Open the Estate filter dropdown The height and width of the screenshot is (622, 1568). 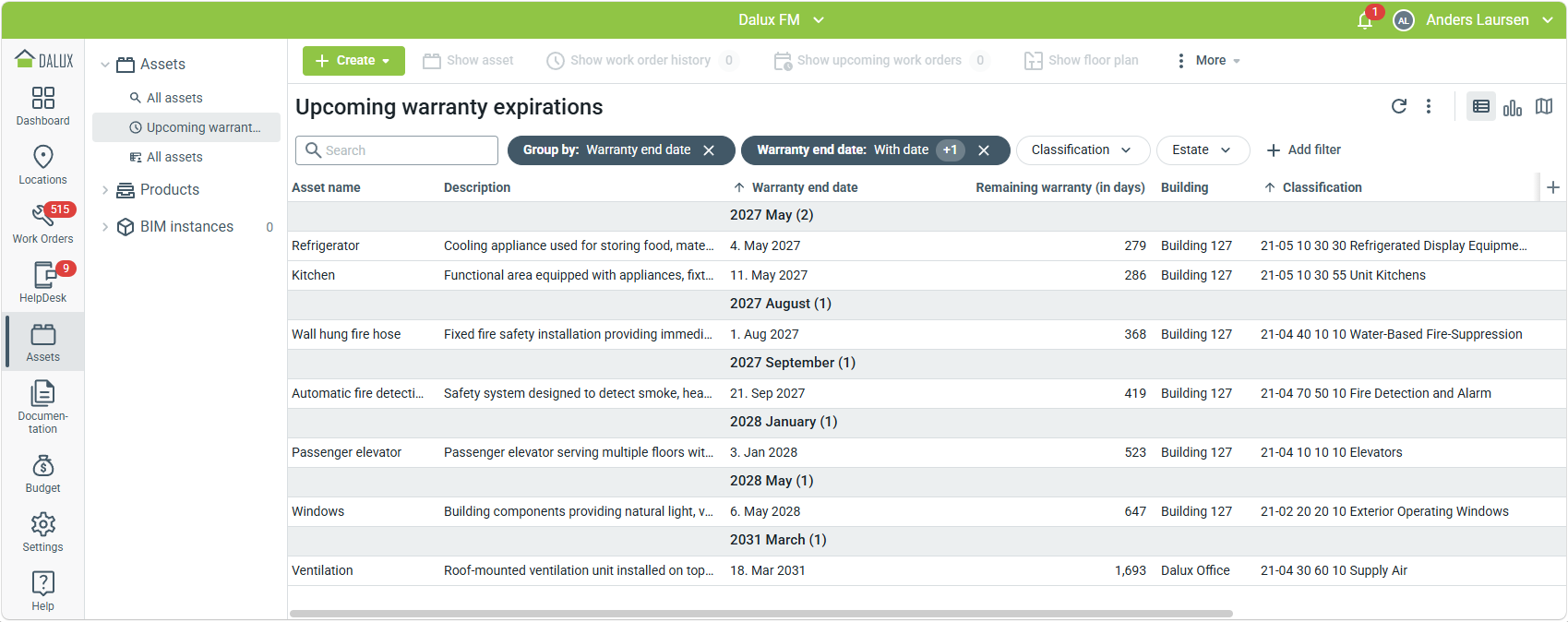pos(1203,150)
